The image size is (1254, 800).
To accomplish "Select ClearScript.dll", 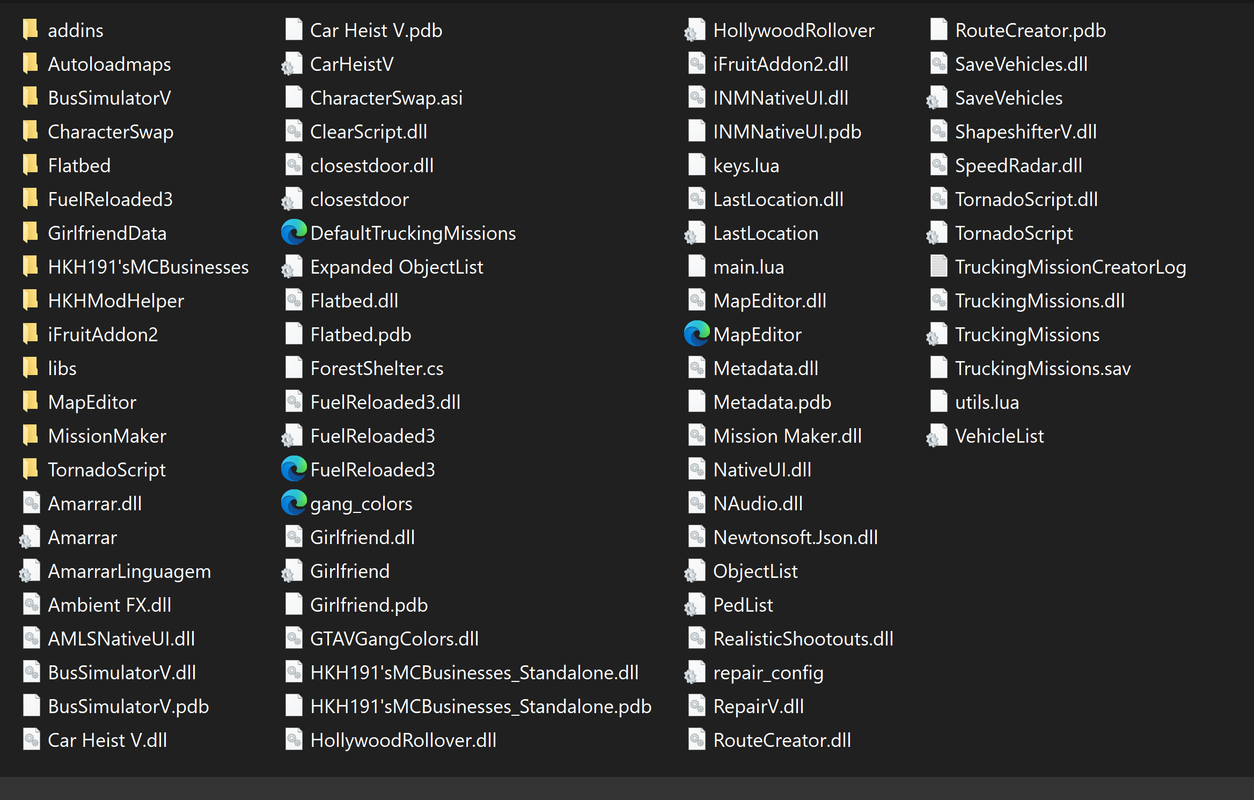I will click(x=356, y=132).
